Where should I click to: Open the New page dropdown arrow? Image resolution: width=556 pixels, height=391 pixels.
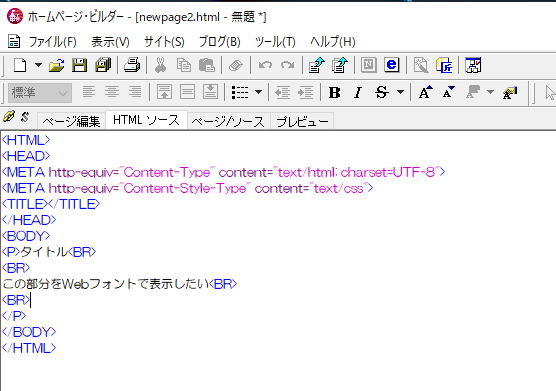pos(38,65)
